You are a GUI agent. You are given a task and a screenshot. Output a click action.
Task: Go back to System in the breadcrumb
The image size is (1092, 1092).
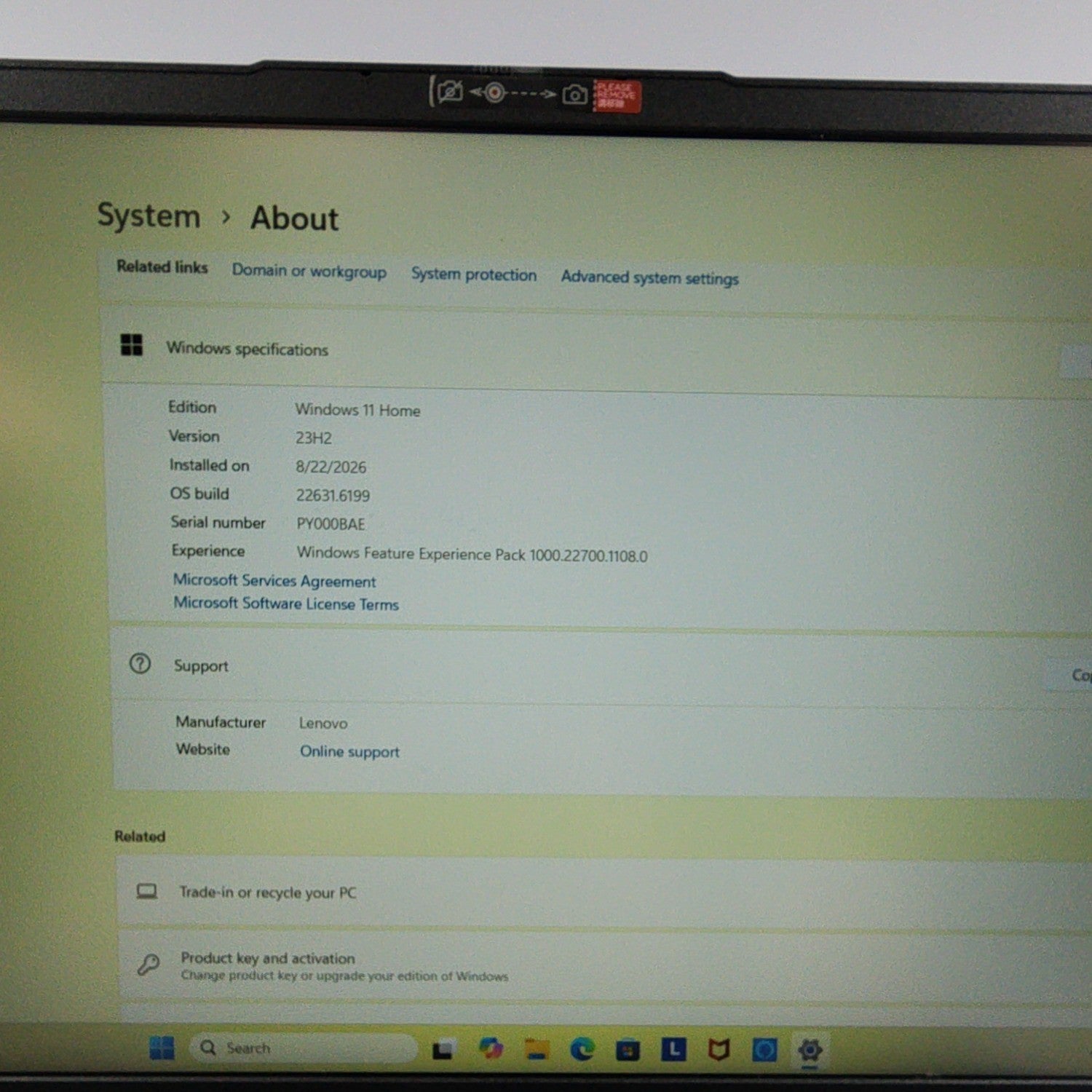click(x=149, y=216)
